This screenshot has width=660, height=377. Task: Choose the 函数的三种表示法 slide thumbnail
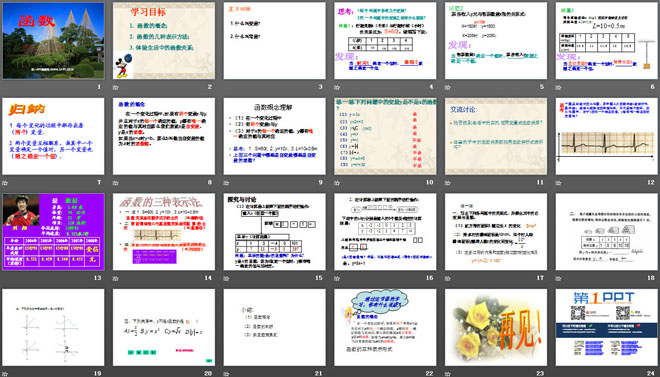164,232
